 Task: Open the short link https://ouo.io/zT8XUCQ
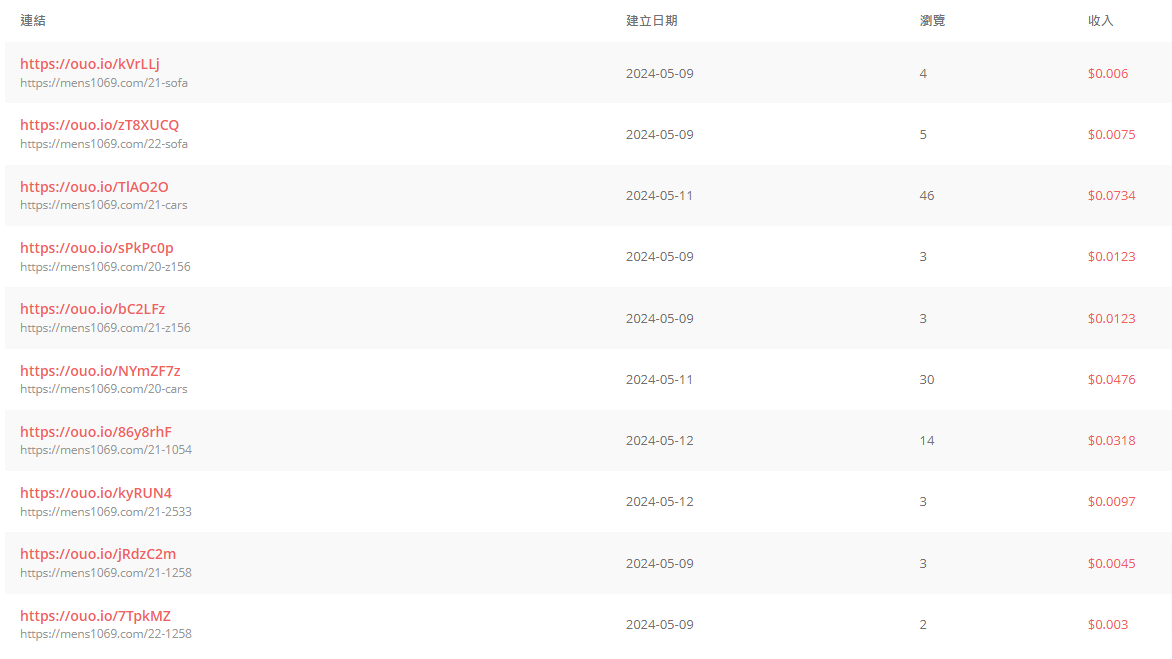coord(99,126)
